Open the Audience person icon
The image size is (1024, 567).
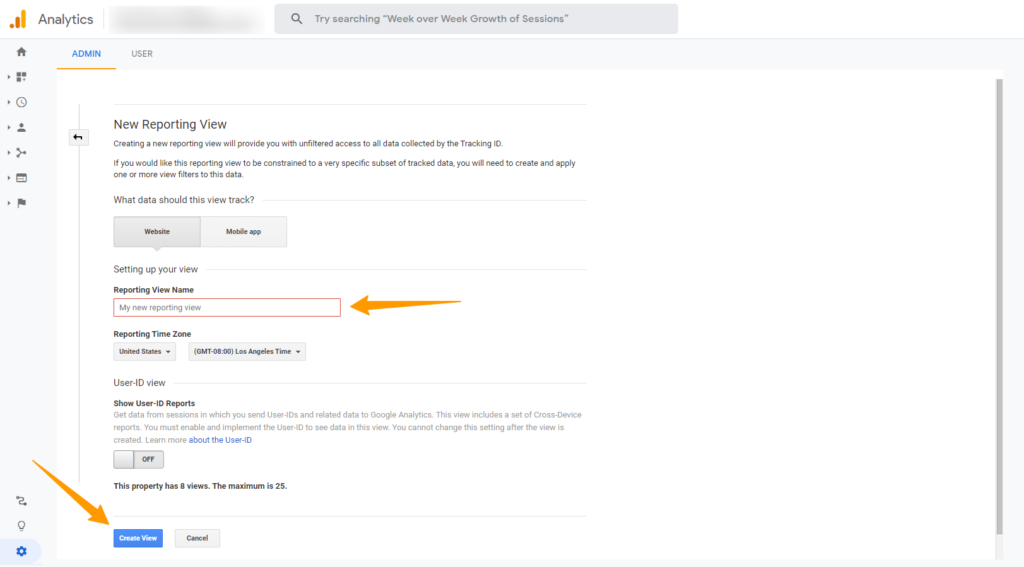(22, 127)
